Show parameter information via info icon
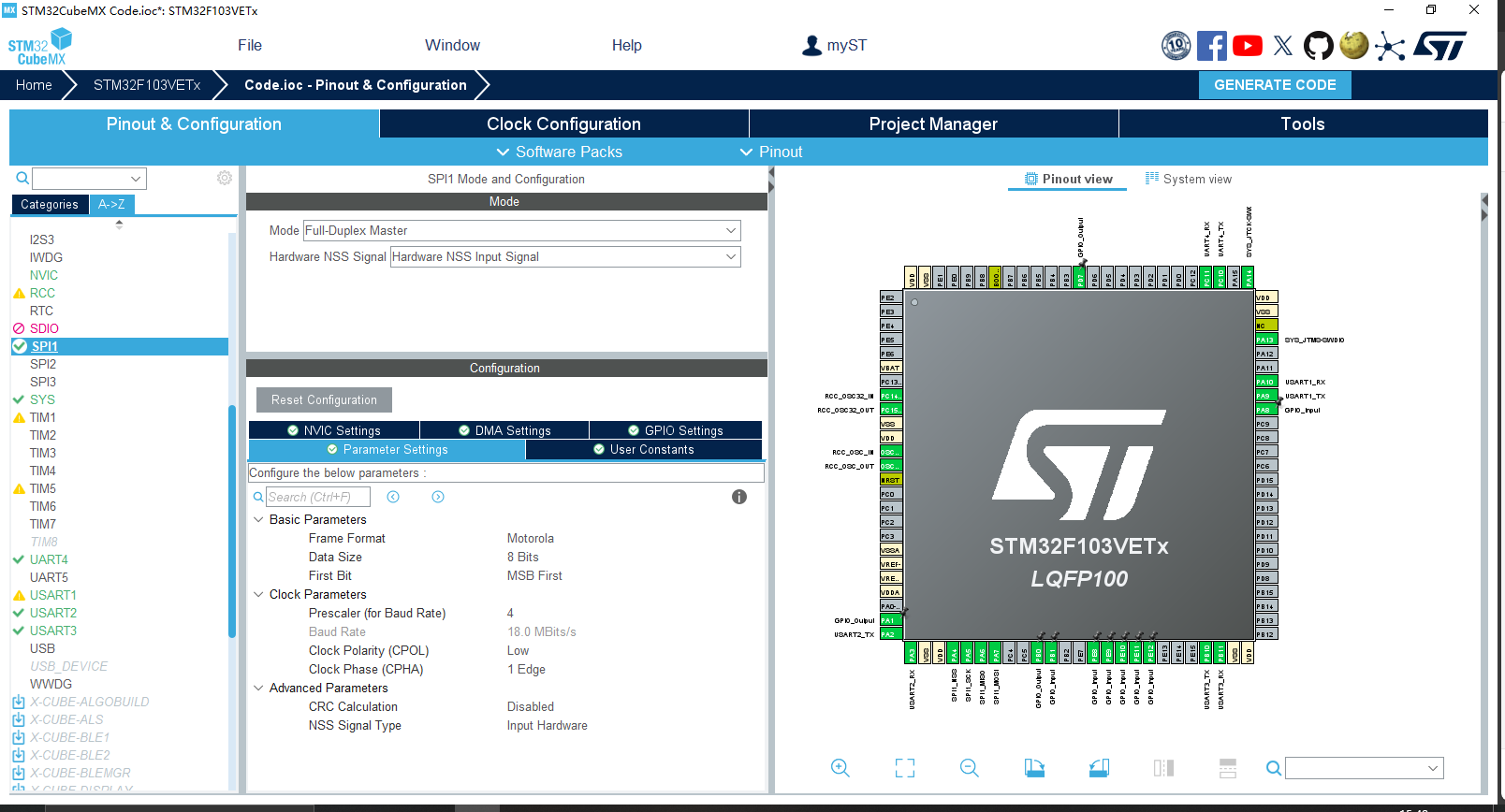Image resolution: width=1505 pixels, height=812 pixels. point(739,497)
